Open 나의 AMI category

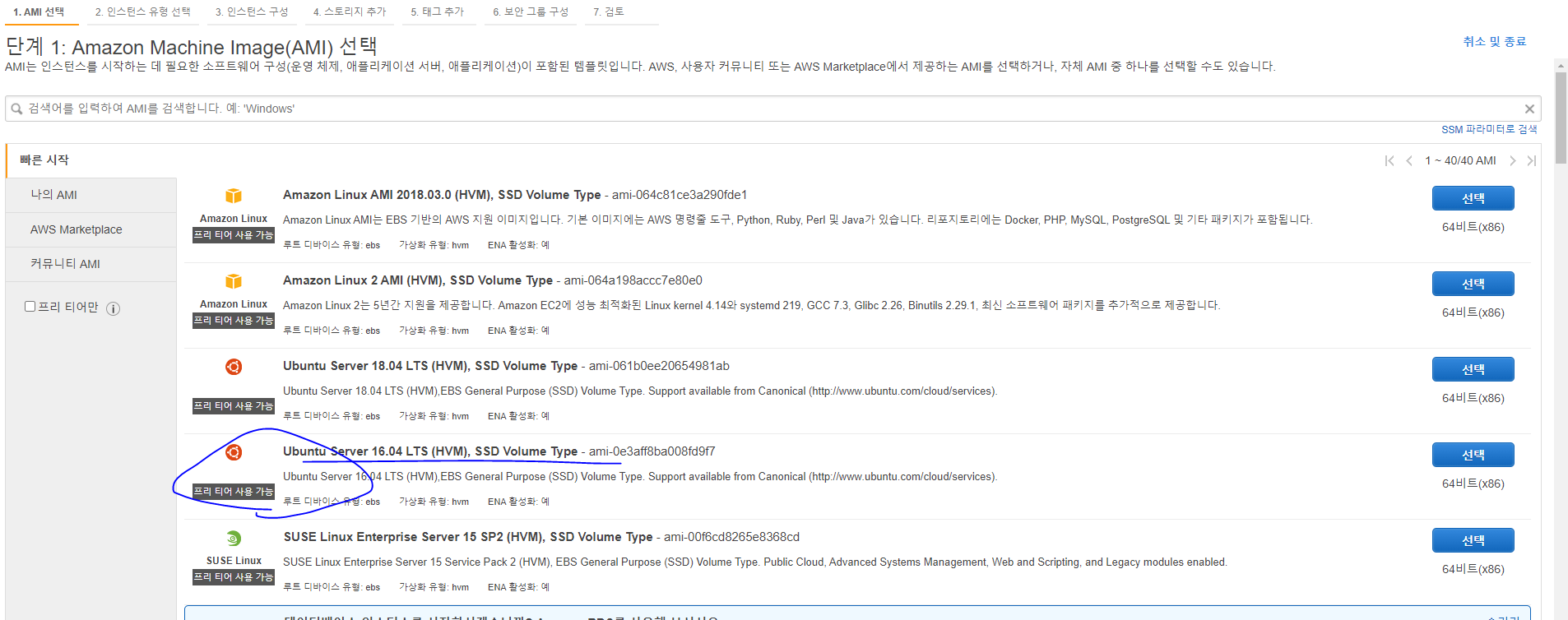click(x=53, y=195)
